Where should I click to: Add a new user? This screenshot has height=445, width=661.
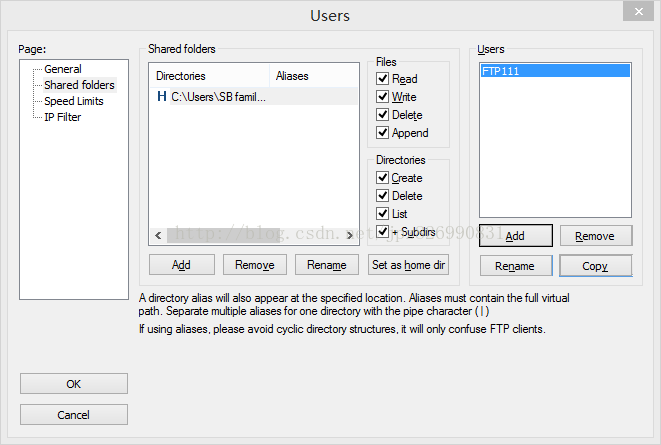coord(516,236)
